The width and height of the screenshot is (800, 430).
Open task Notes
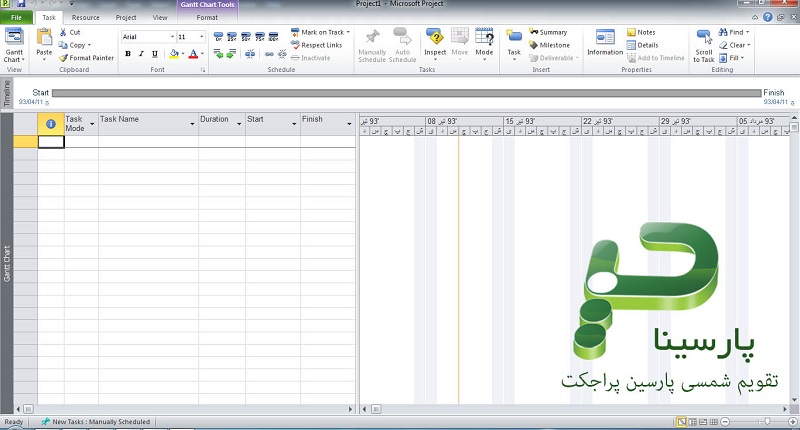tap(641, 32)
